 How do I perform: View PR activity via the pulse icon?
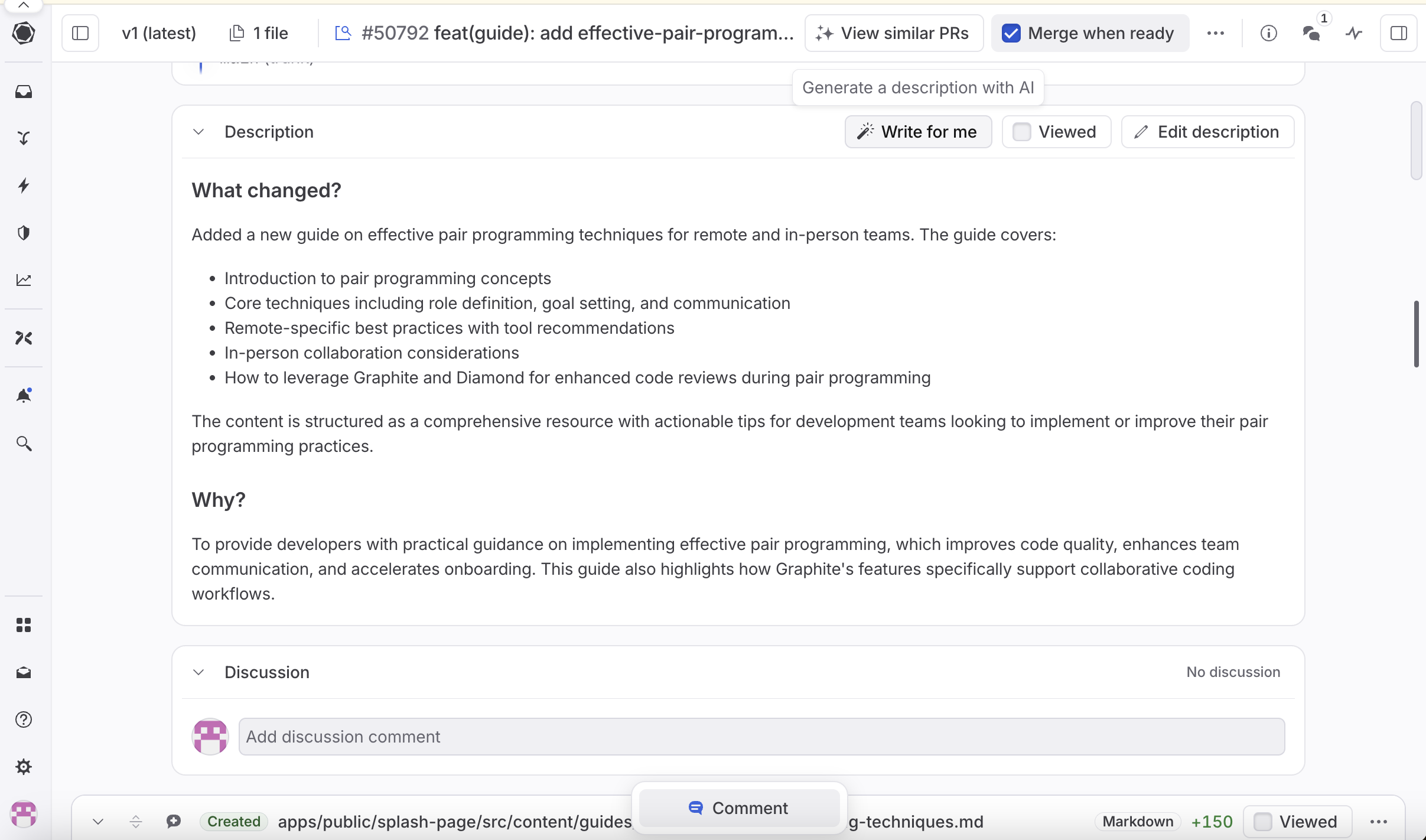point(1353,34)
